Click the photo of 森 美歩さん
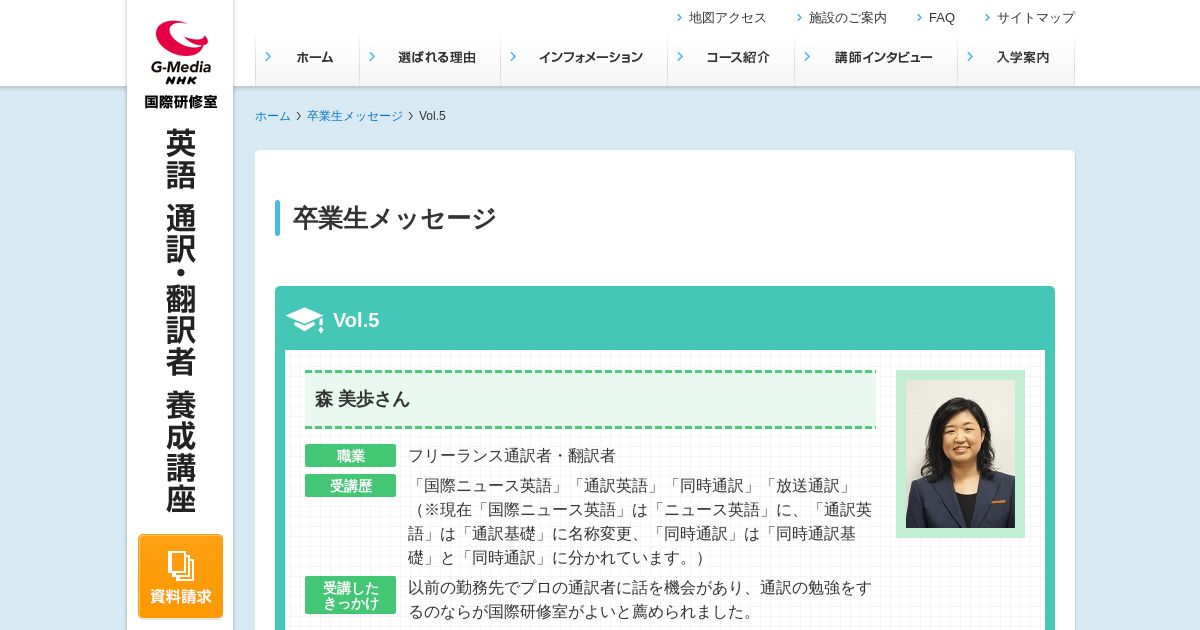Screen dimensions: 1200x630 [x=960, y=454]
